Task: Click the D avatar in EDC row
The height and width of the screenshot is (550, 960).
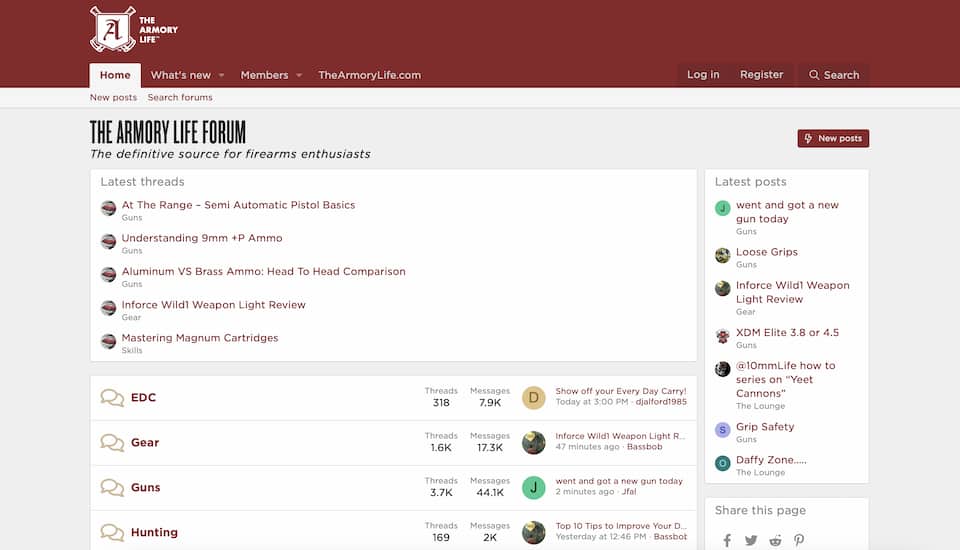Action: click(x=533, y=397)
